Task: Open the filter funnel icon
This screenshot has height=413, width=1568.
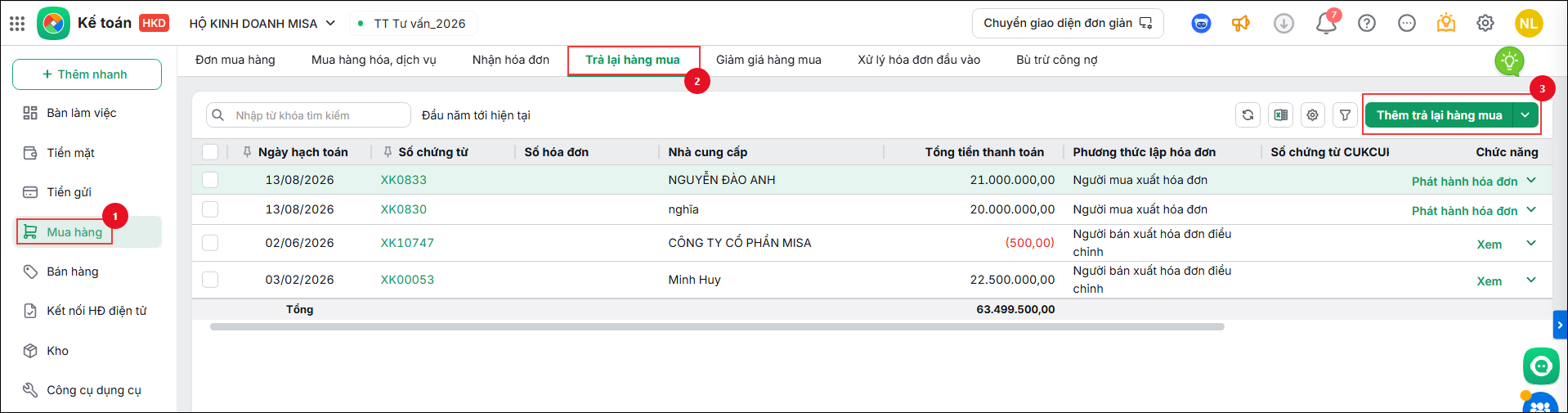Action: coord(1345,115)
